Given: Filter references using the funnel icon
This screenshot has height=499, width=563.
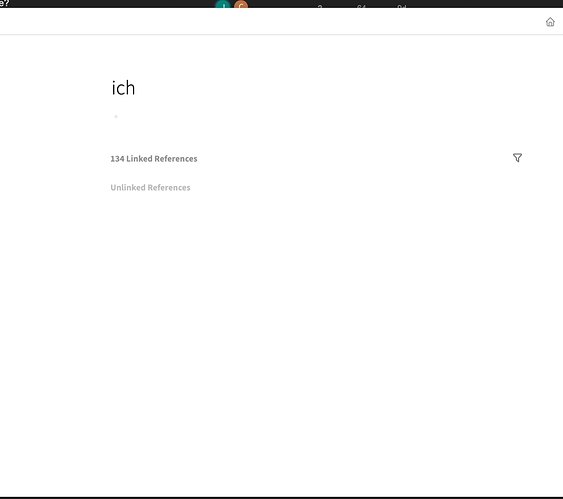Looking at the screenshot, I should (517, 158).
